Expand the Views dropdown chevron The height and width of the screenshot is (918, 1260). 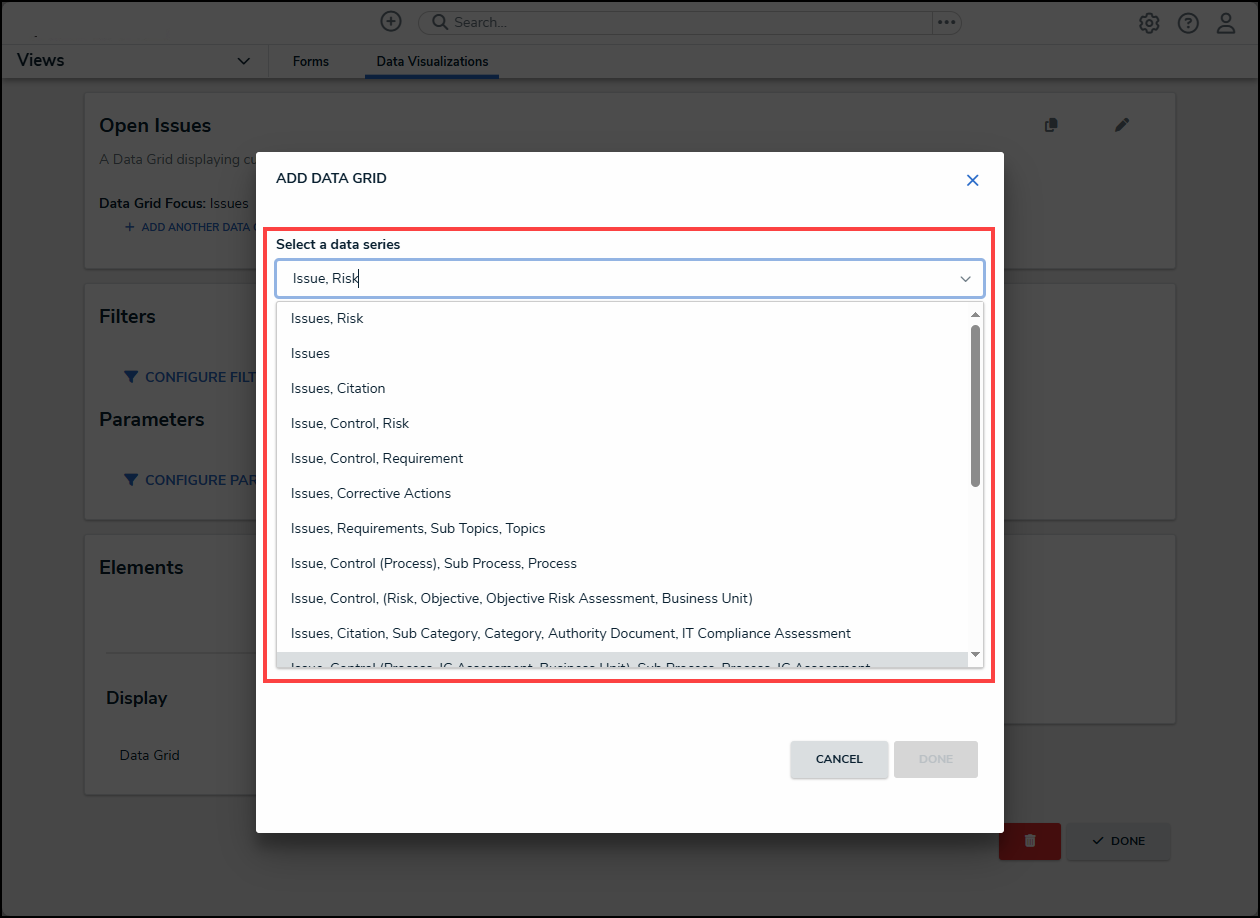[x=243, y=61]
